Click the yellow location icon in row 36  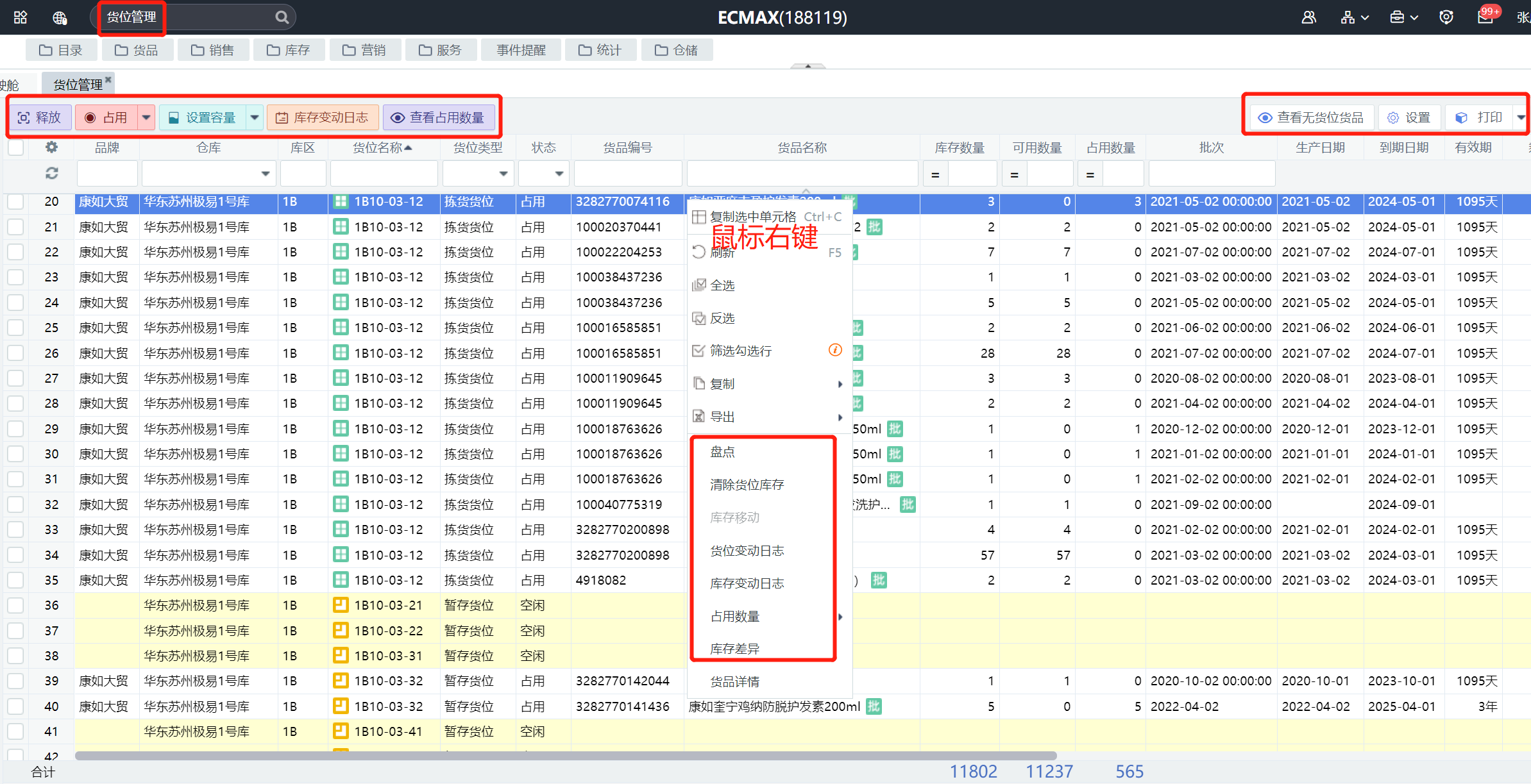[x=341, y=605]
